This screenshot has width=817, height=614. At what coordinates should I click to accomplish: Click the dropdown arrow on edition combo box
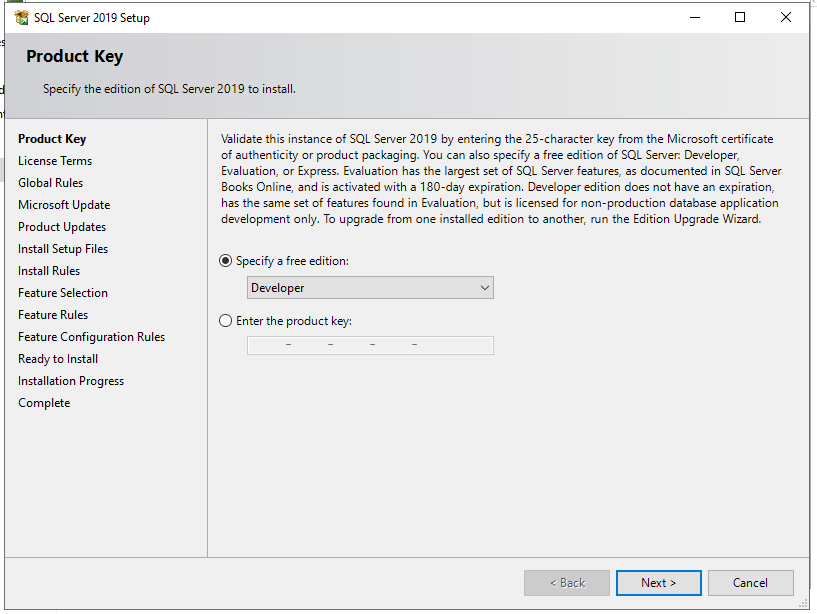485,288
